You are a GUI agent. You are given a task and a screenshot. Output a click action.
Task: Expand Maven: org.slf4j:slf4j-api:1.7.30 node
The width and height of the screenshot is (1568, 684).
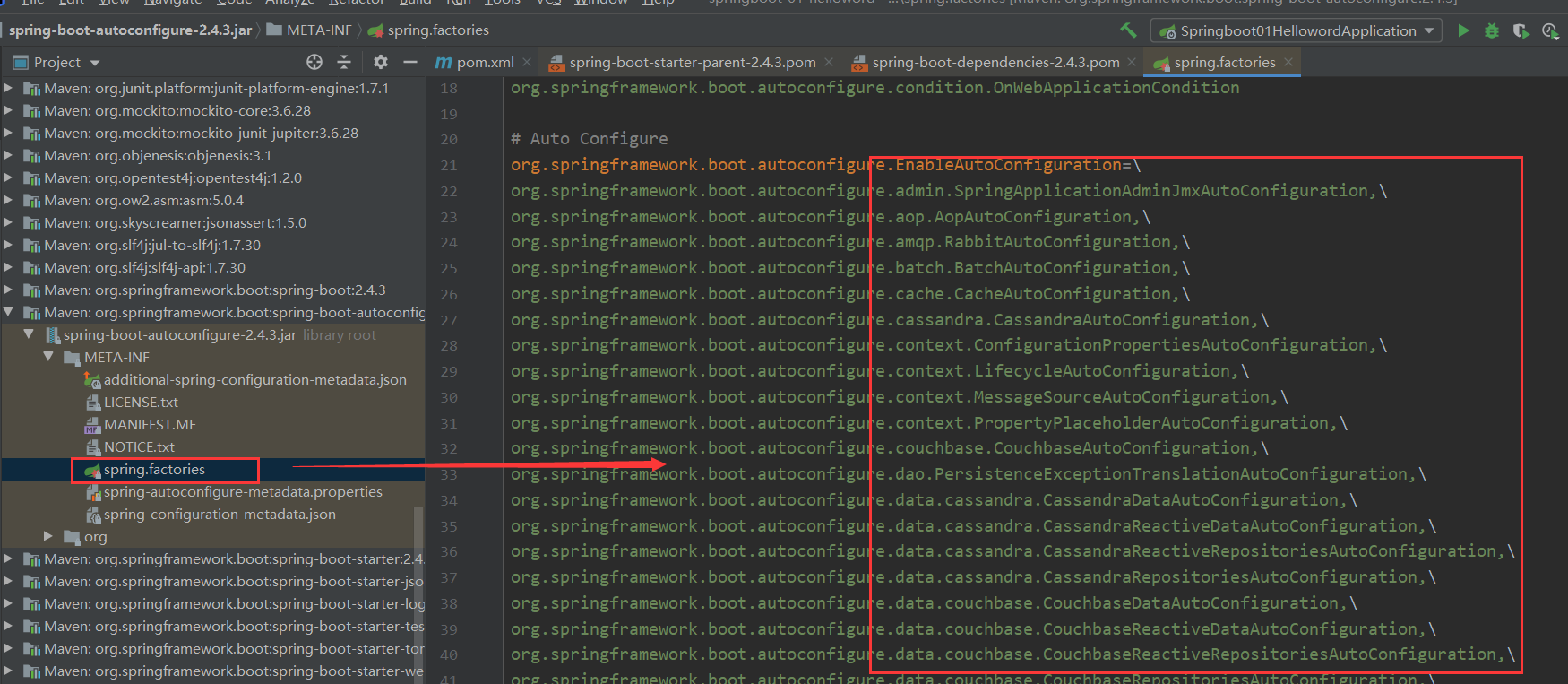click(8, 267)
